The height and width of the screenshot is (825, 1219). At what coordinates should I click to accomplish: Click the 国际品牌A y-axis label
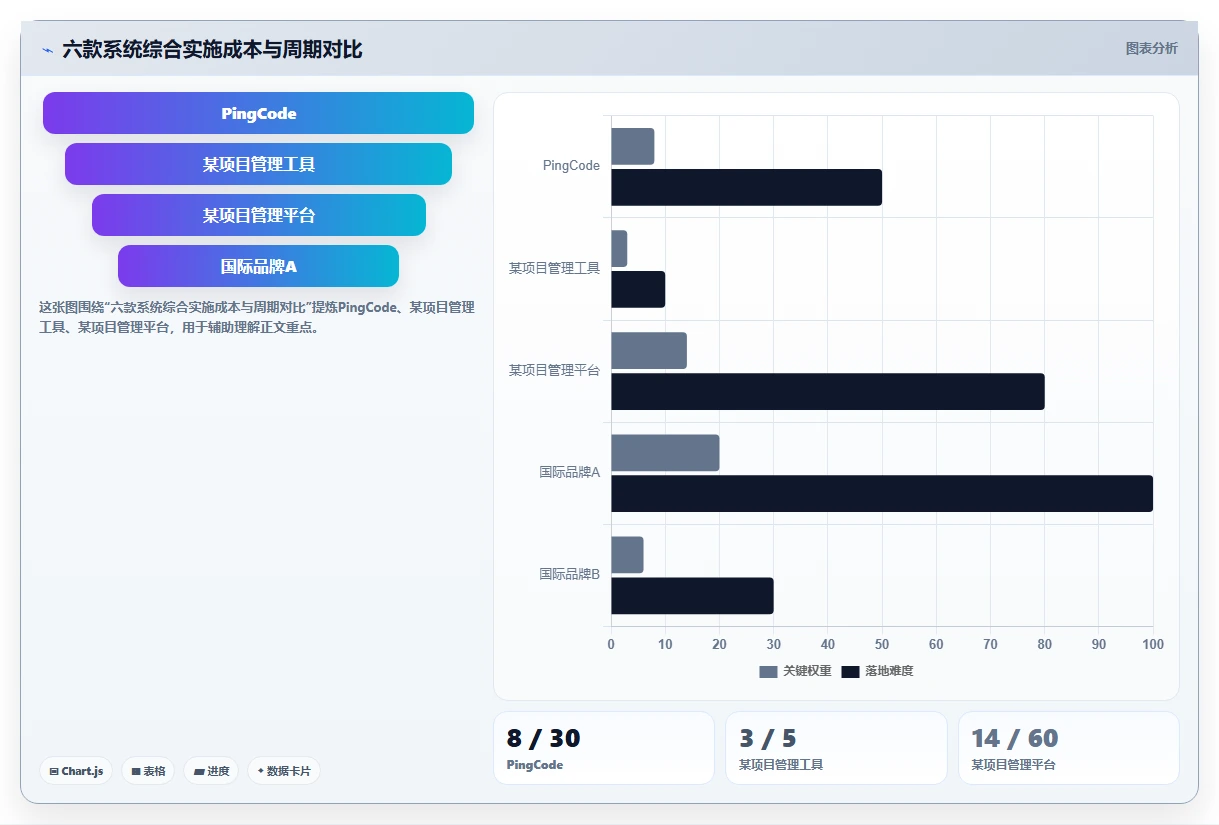(569, 472)
